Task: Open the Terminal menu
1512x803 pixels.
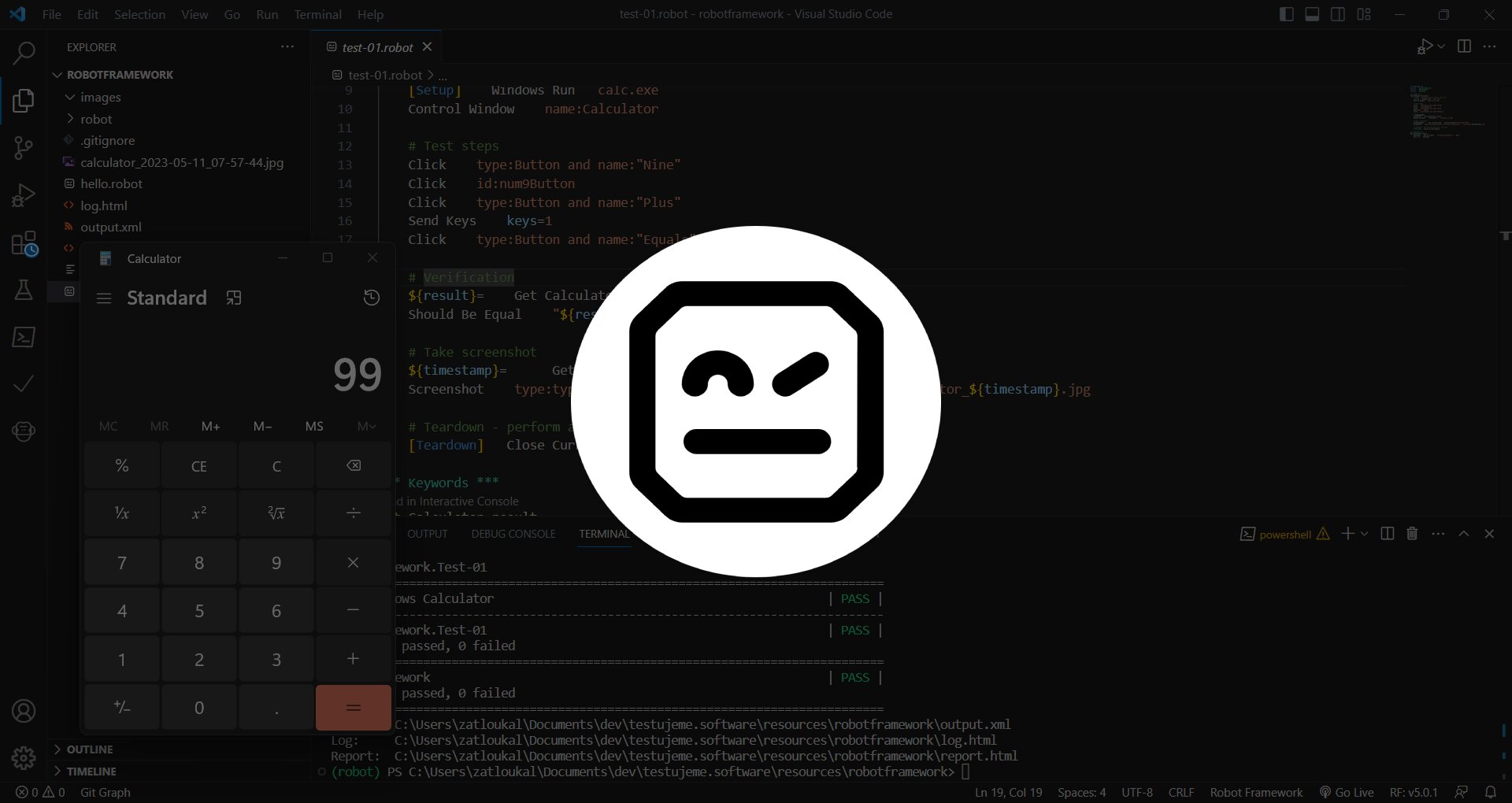Action: click(x=317, y=14)
